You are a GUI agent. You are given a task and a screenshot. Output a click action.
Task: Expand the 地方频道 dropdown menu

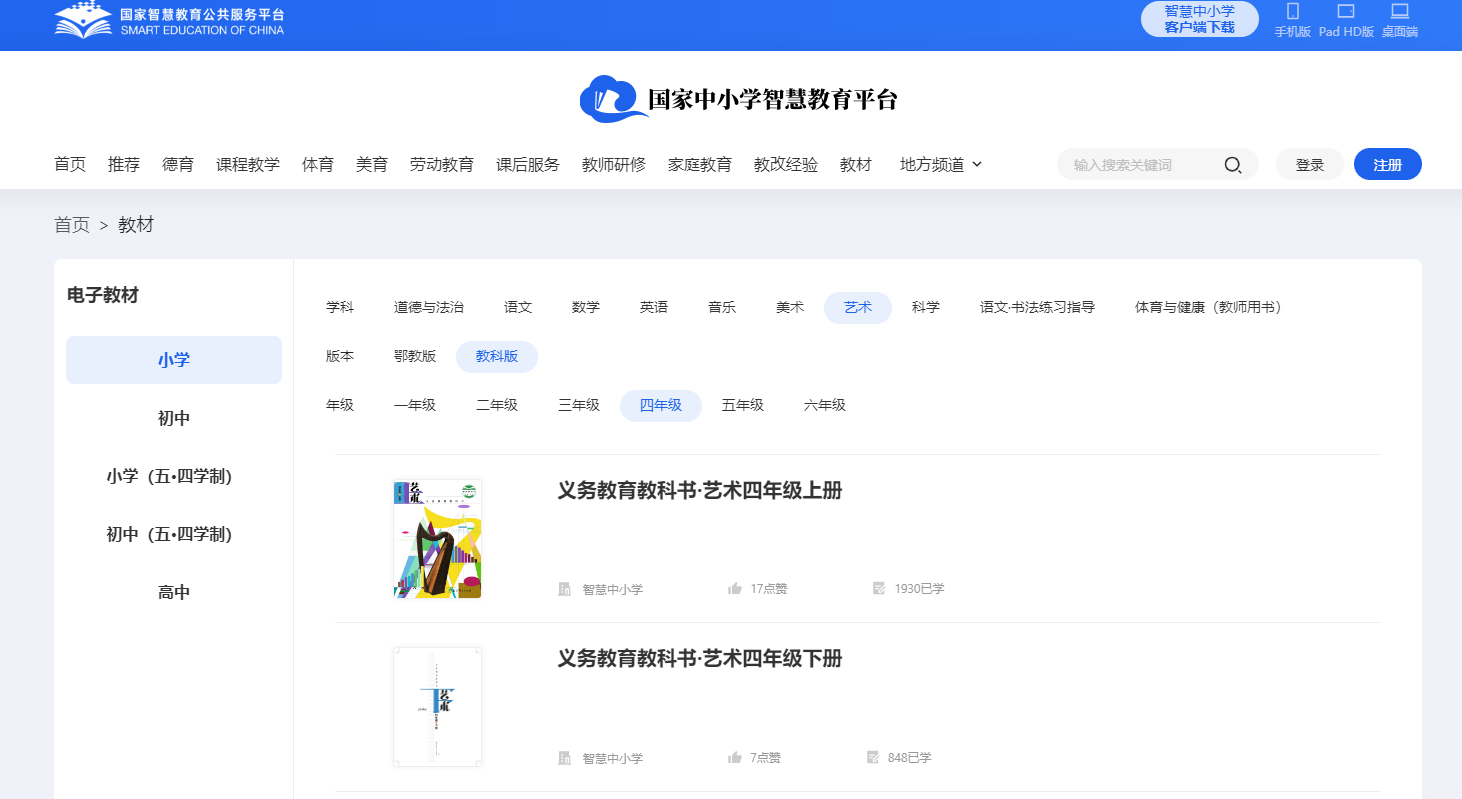(x=940, y=164)
